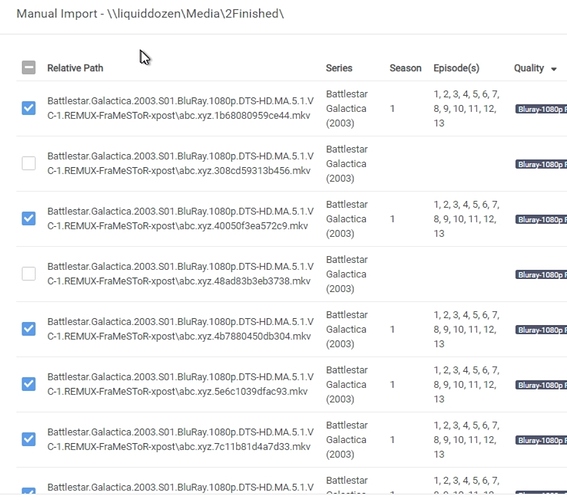Sort by the Series column header
The width and height of the screenshot is (567, 500).
(x=339, y=68)
